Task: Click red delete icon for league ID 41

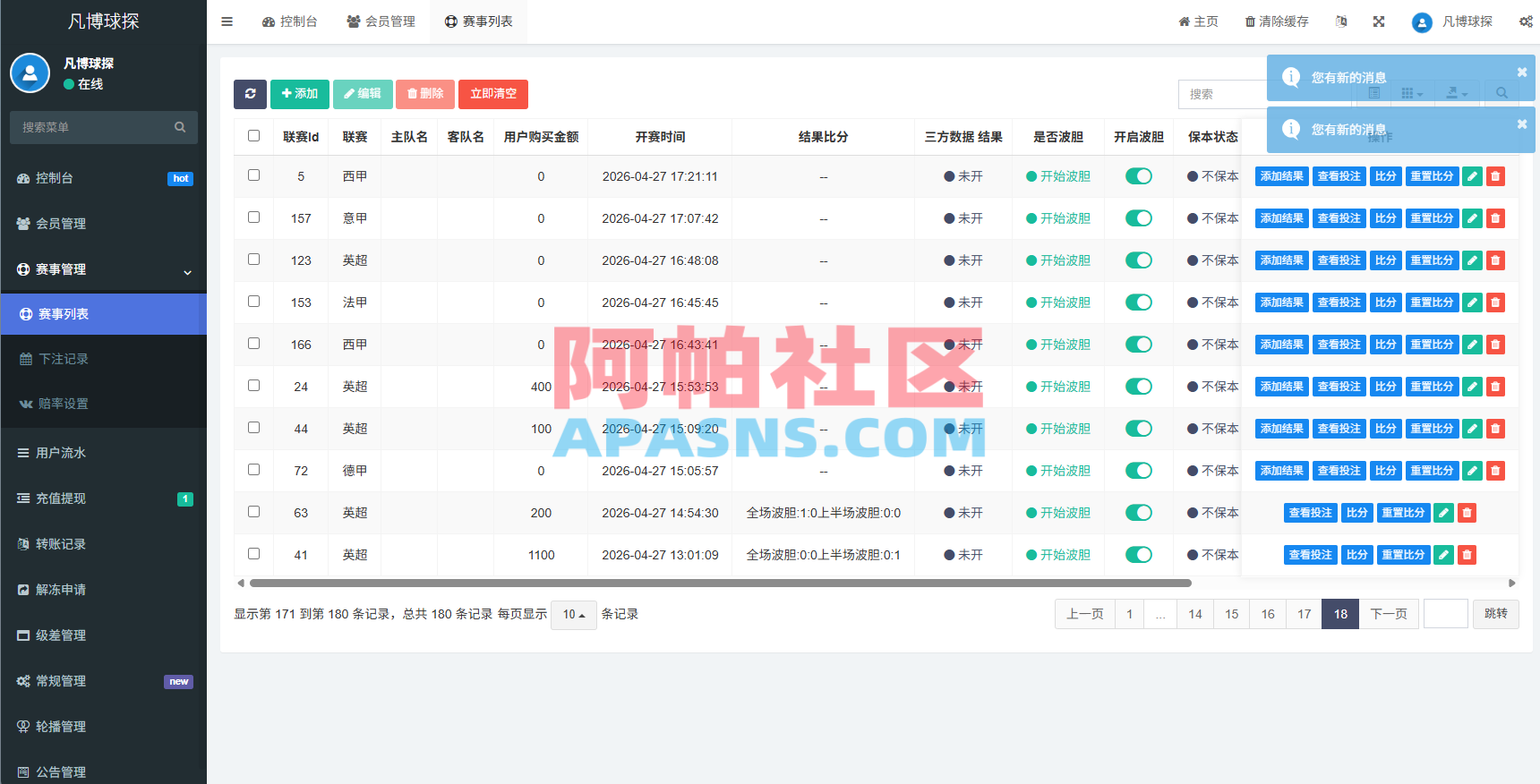Action: tap(1467, 555)
